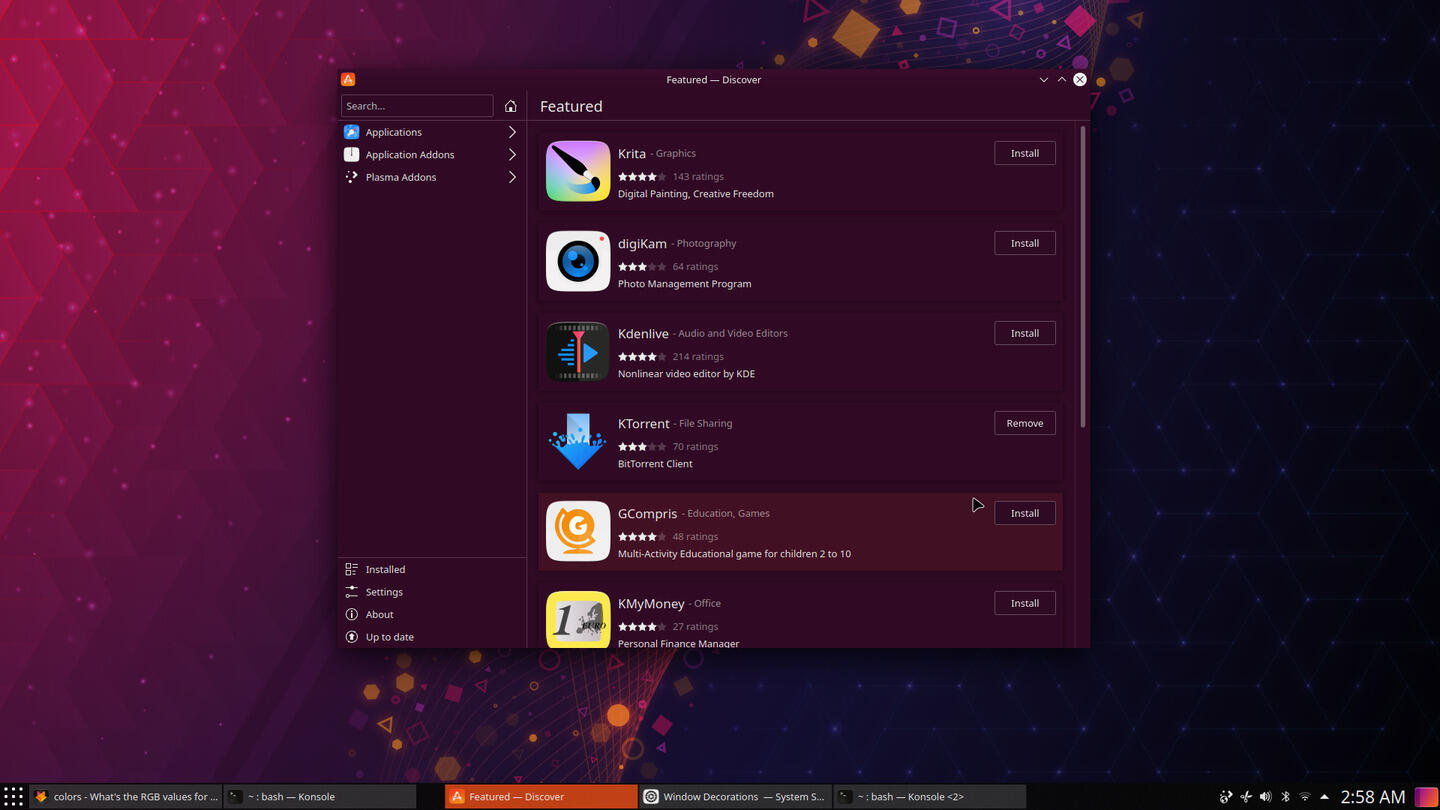Remove KTorrent

click(1025, 423)
